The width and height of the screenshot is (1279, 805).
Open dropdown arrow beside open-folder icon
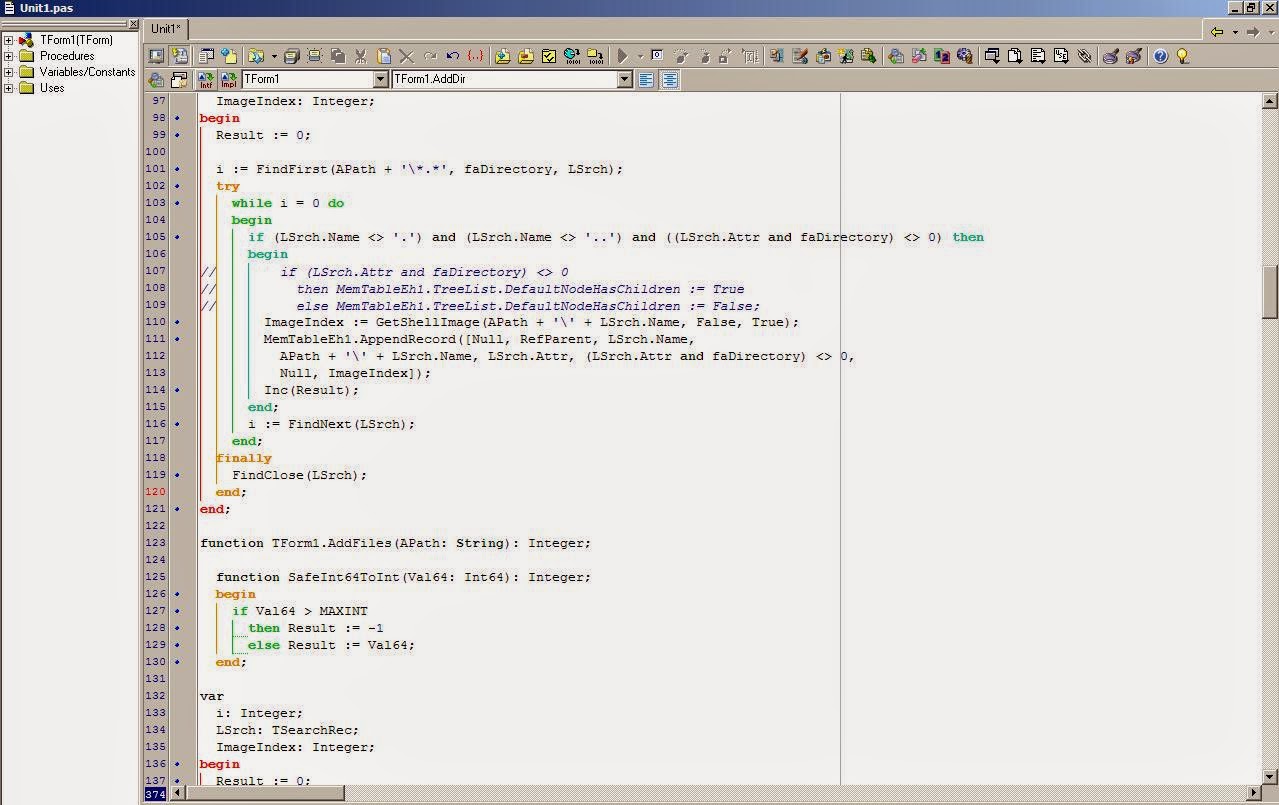[274, 56]
